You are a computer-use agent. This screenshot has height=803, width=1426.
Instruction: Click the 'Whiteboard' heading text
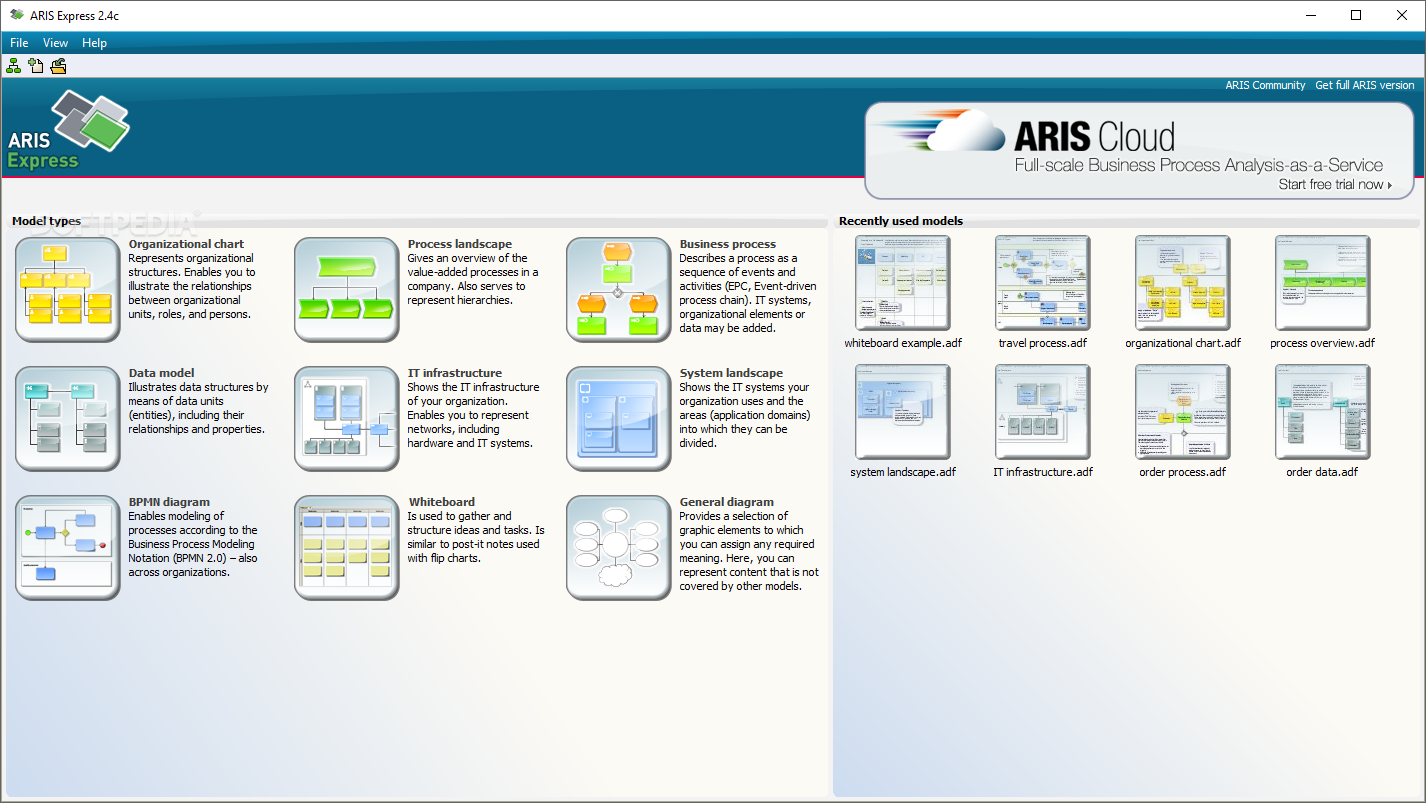point(441,502)
